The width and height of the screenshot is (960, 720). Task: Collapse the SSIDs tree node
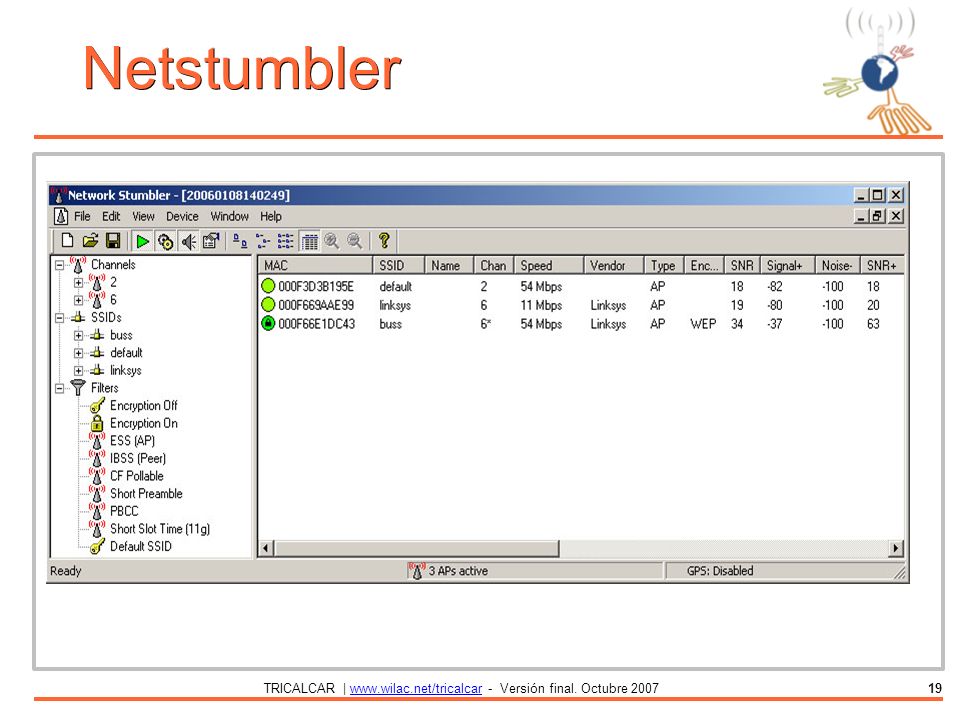coord(59,318)
